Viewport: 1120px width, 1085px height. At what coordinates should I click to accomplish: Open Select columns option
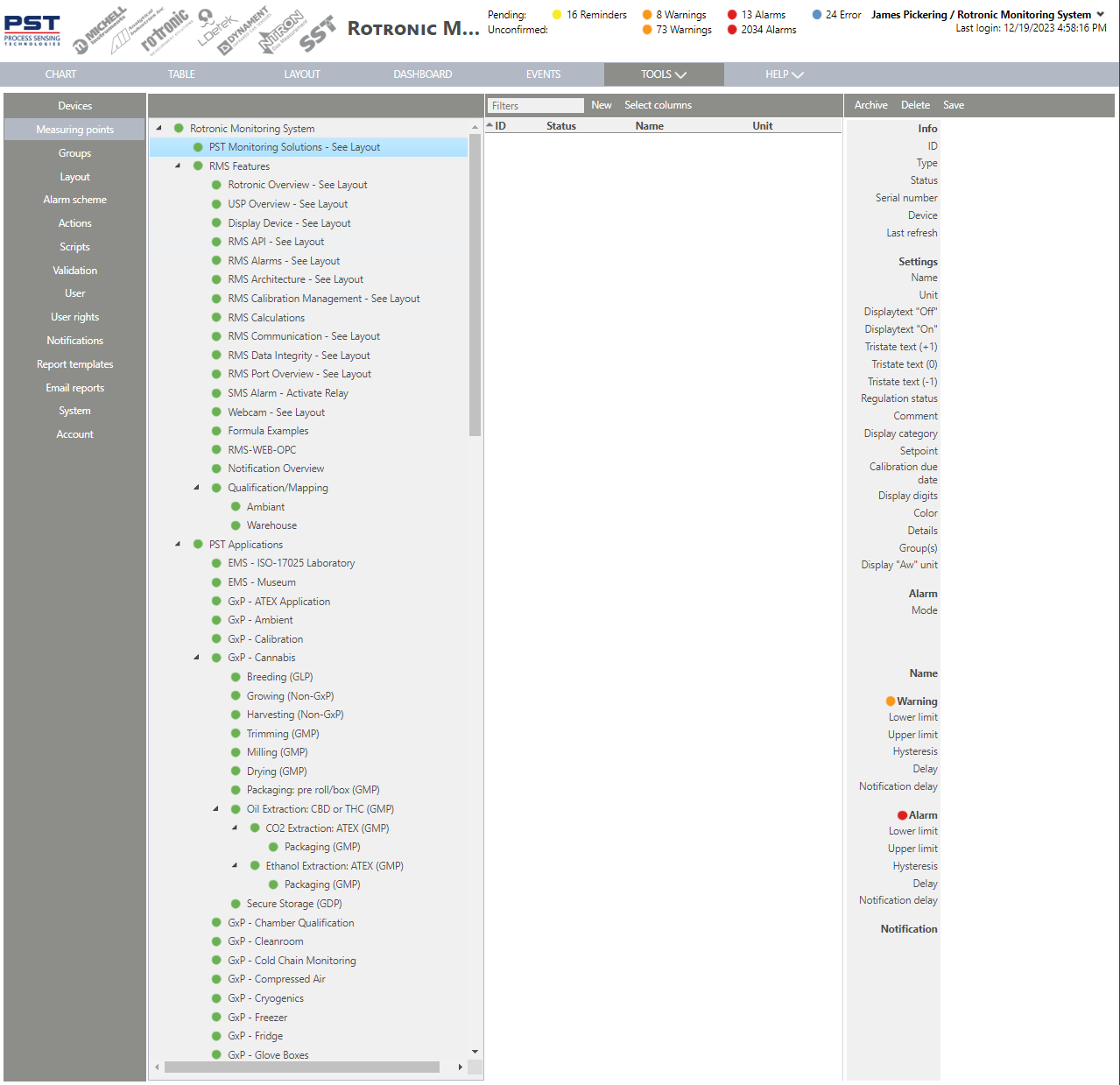click(x=658, y=105)
